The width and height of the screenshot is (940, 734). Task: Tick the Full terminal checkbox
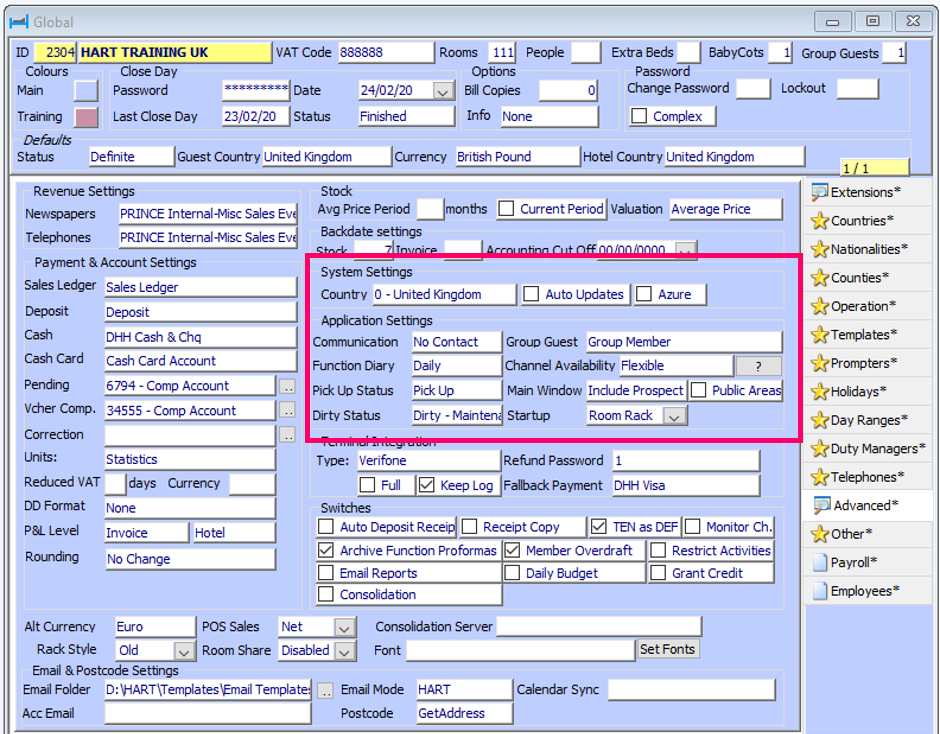(x=367, y=485)
